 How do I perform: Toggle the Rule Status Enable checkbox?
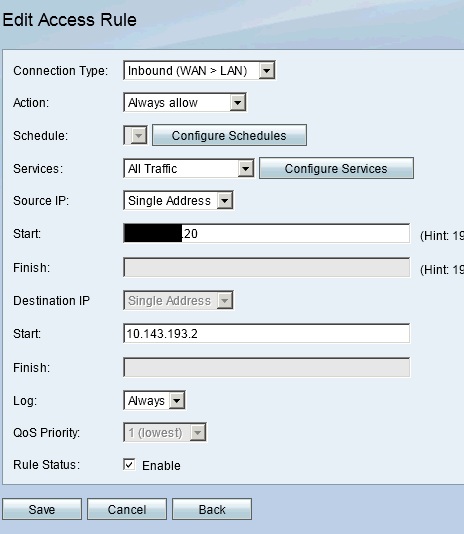click(129, 465)
